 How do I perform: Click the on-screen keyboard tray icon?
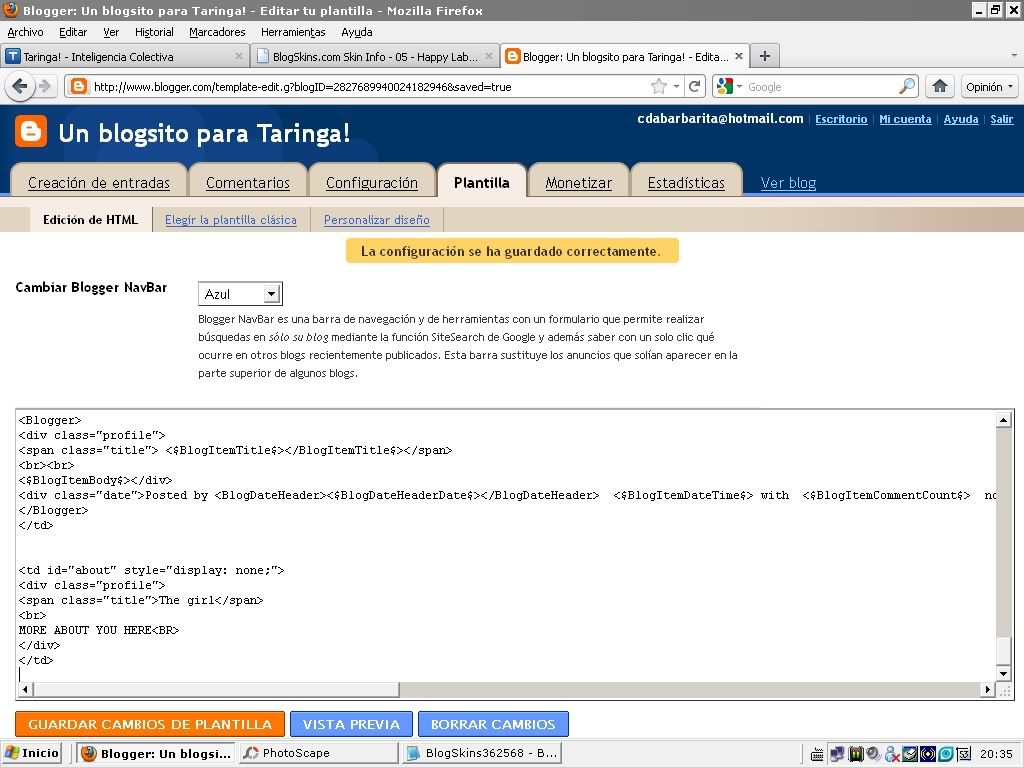[817, 754]
